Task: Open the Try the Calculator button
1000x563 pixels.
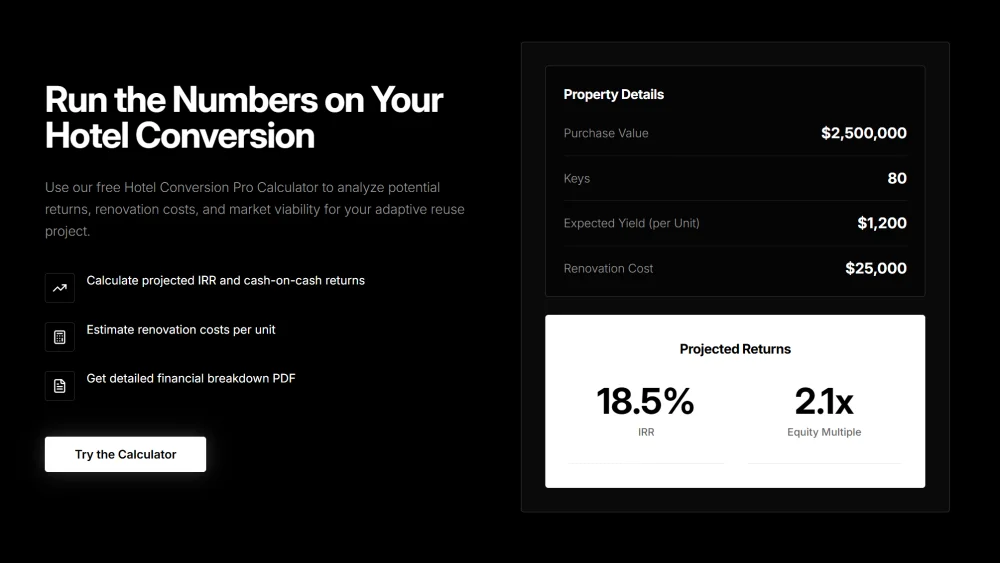Action: coord(125,455)
